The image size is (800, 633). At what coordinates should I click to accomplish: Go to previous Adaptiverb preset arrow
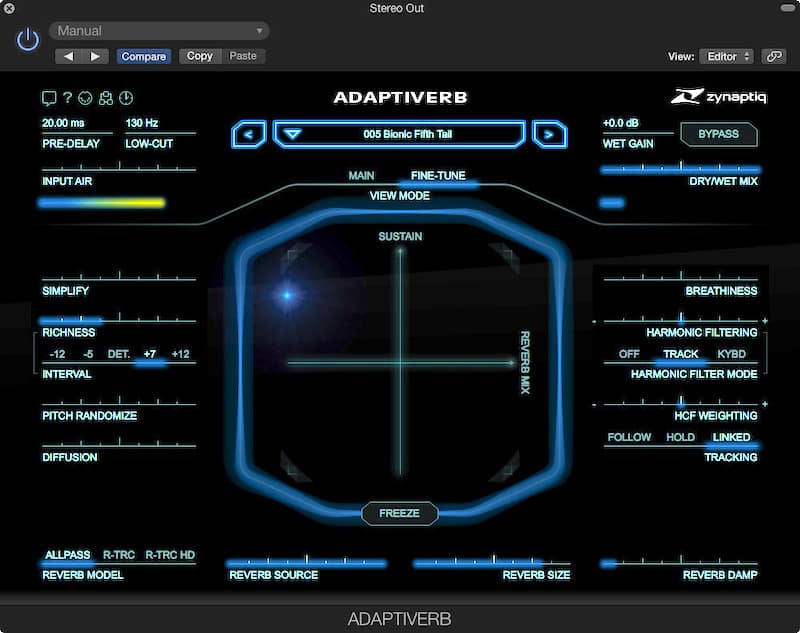248,135
